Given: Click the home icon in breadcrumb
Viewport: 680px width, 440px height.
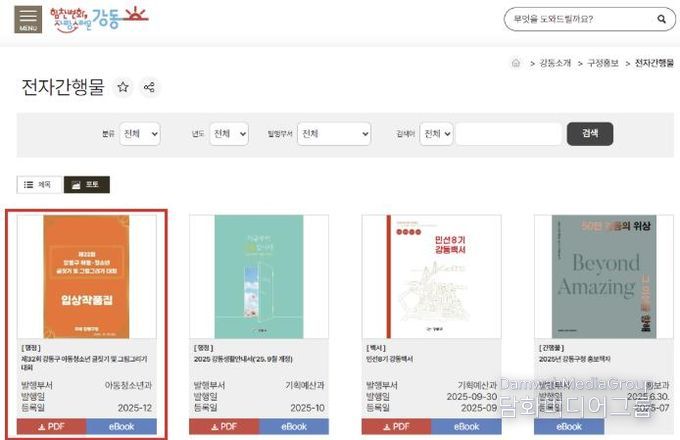Looking at the screenshot, I should 516,62.
